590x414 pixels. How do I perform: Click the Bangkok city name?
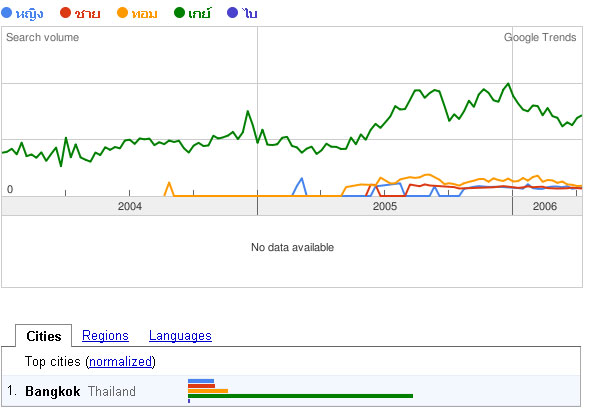click(x=53, y=391)
